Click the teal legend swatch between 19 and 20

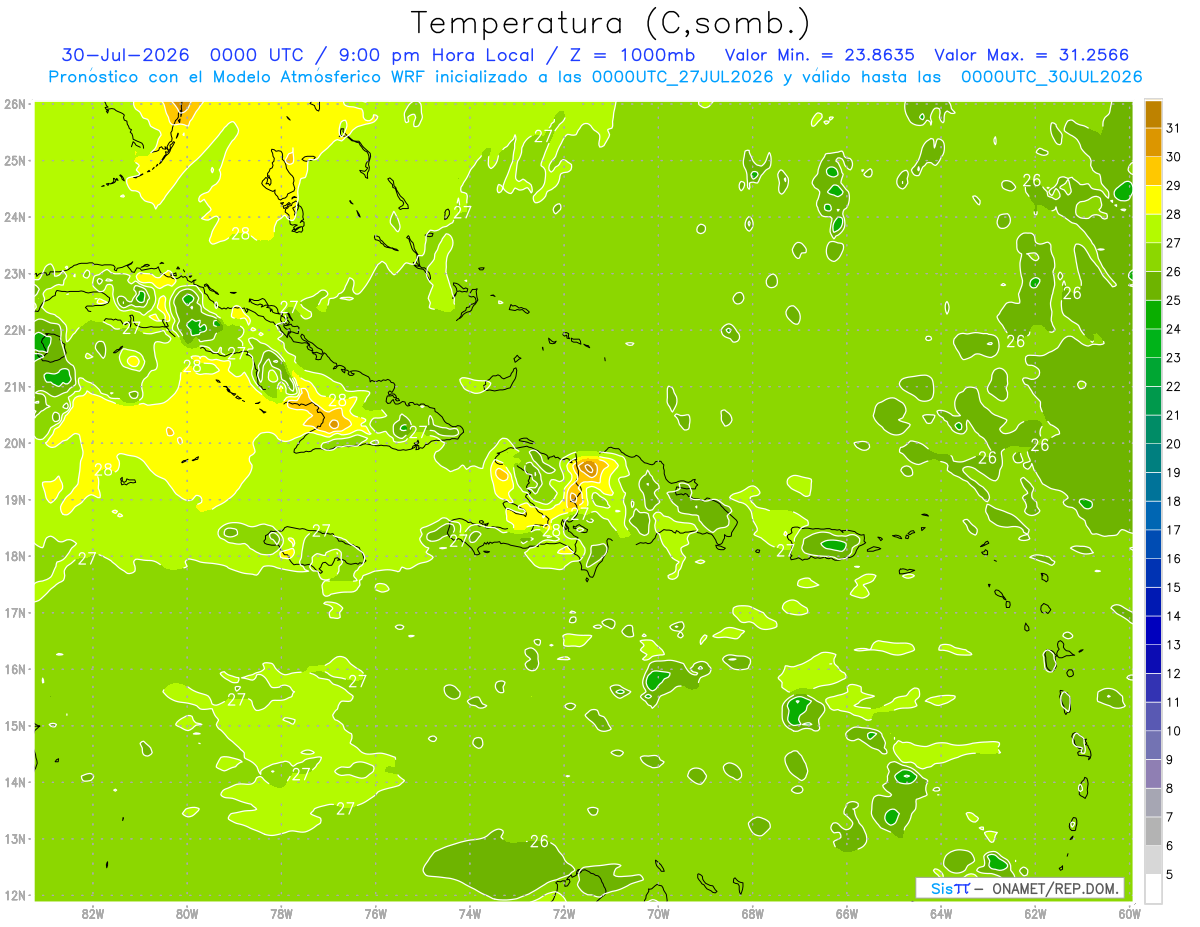pos(1153,458)
